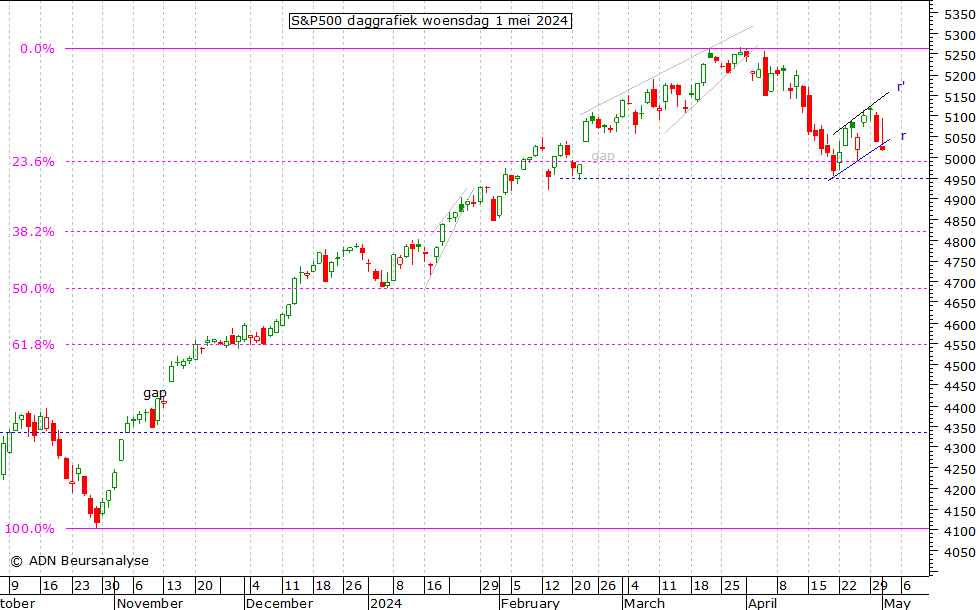Select the 23.6% Fibonacci level label

(33, 162)
